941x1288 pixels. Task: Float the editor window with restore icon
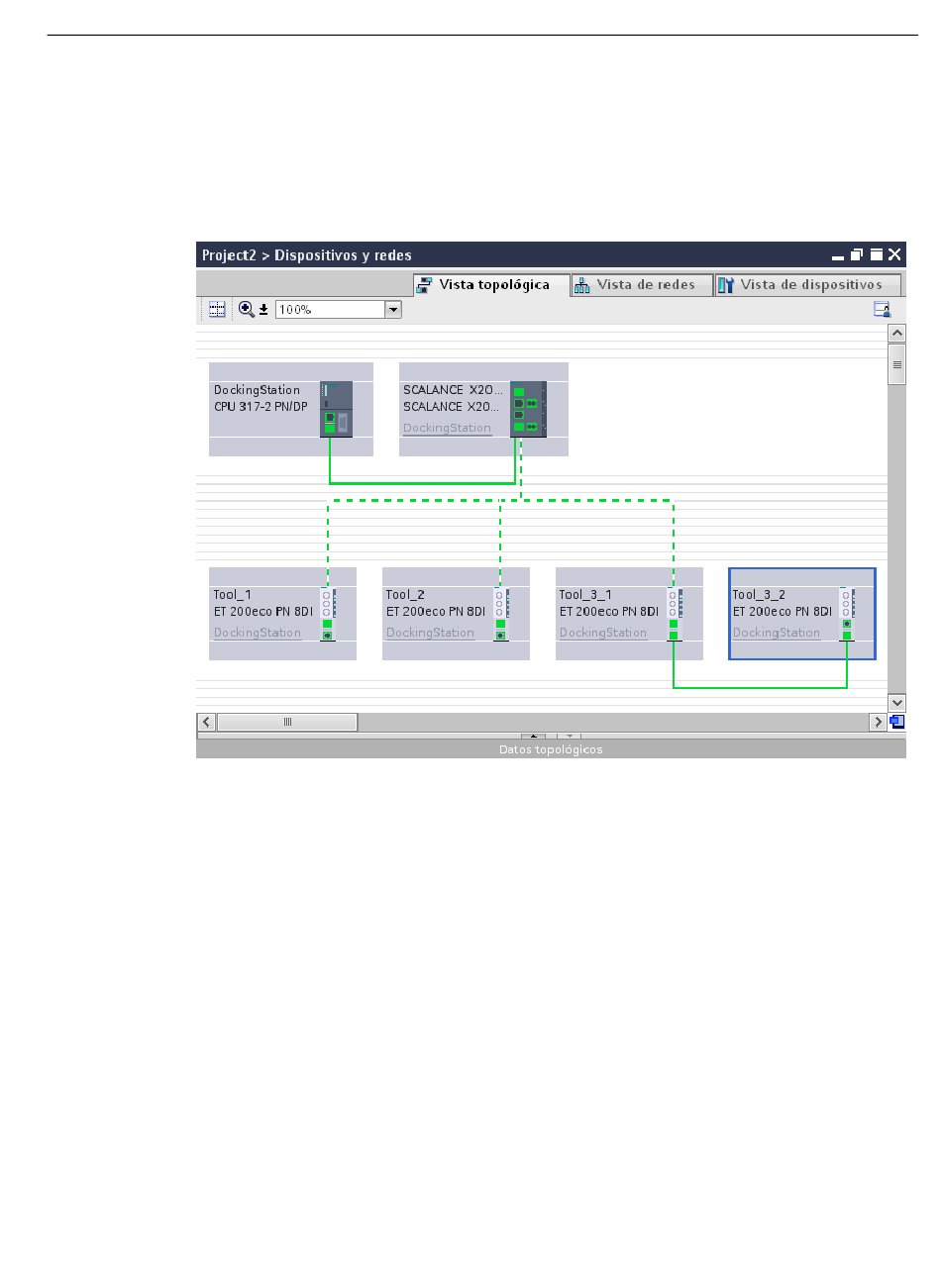pos(857,254)
